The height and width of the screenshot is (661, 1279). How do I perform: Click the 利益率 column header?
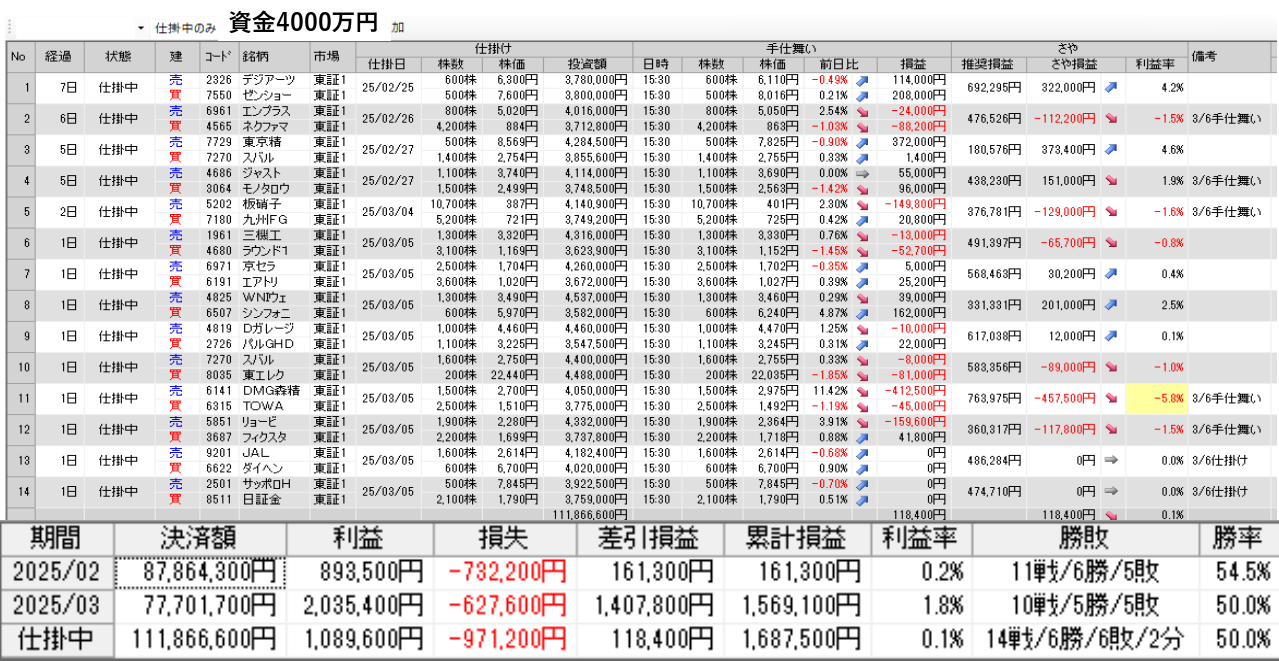(1156, 63)
